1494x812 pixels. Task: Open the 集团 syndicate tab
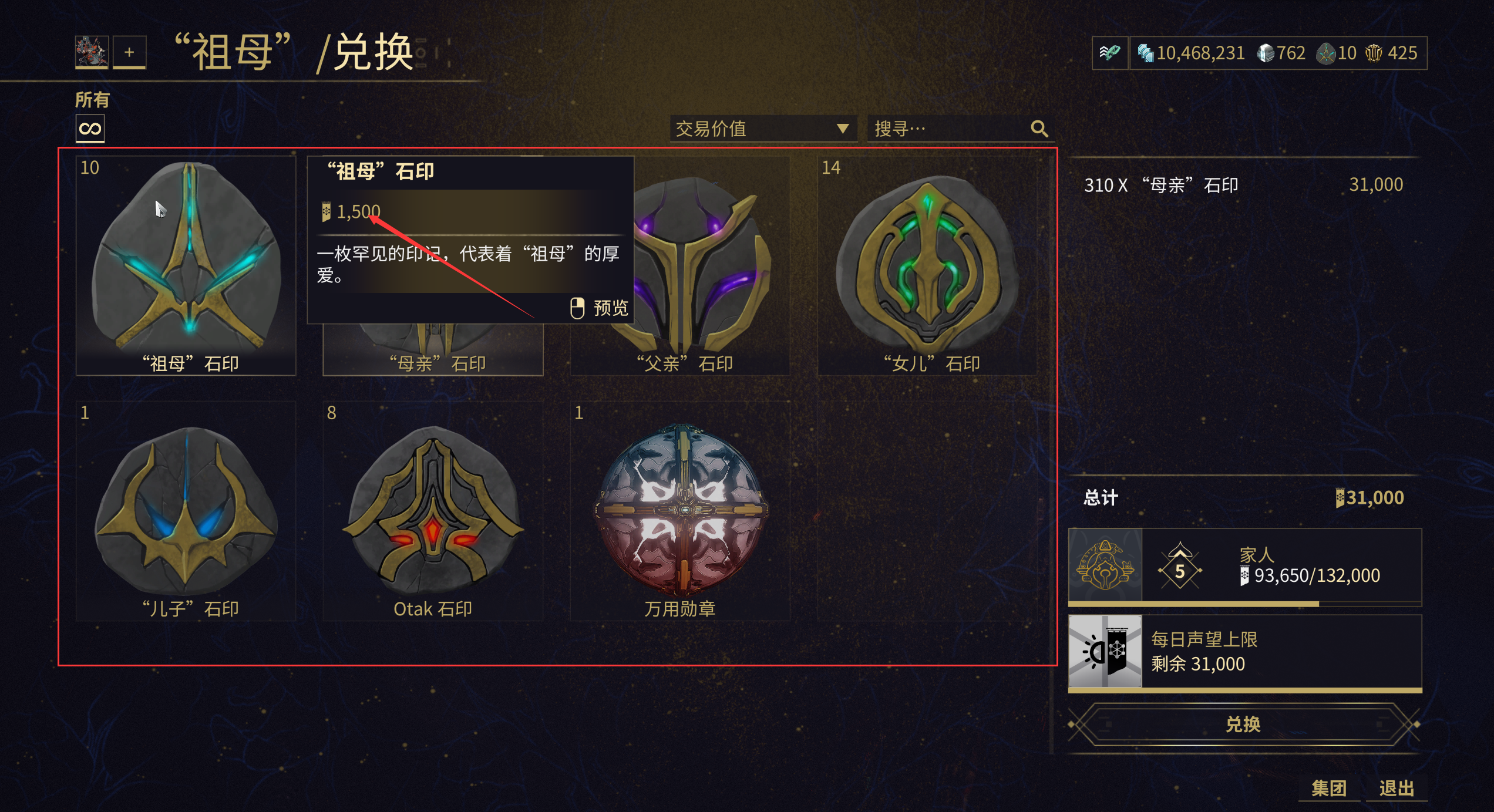tap(1329, 788)
